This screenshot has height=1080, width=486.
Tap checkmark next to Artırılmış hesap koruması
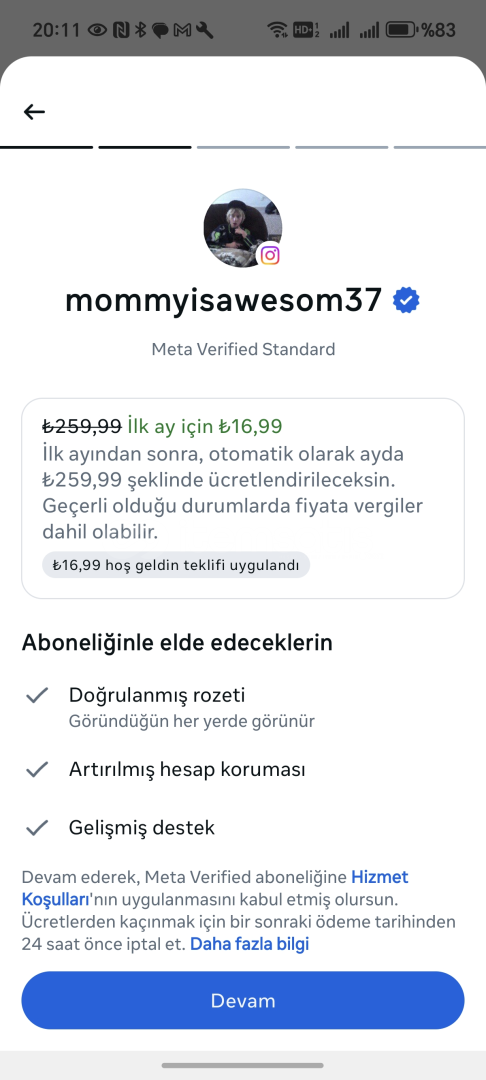coord(36,769)
